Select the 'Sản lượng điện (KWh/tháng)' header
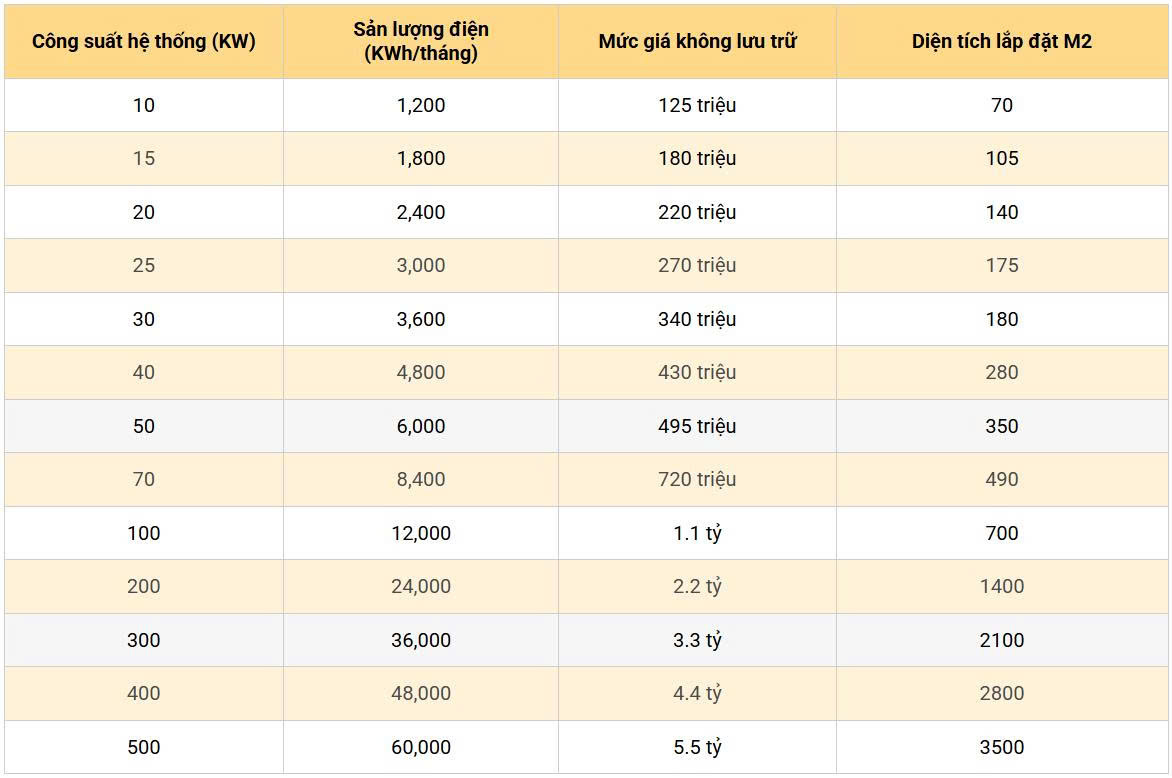Image resolution: width=1172 pixels, height=778 pixels. pos(421,41)
